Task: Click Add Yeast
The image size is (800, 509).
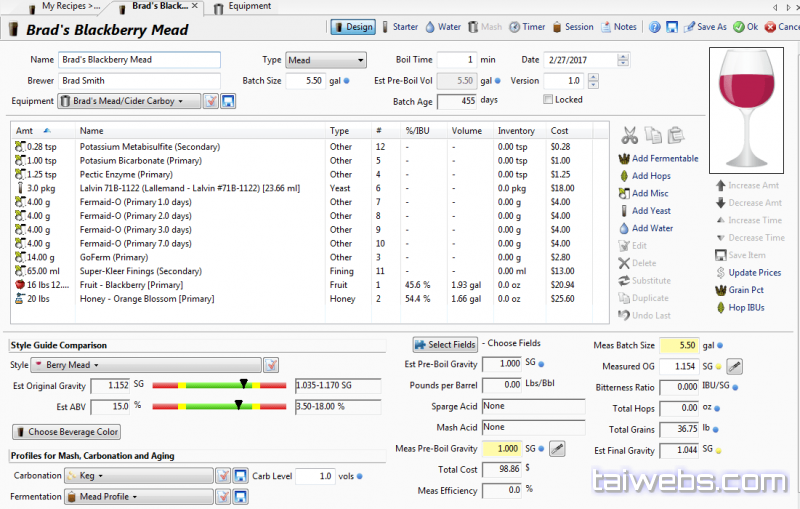Action: coord(650,211)
